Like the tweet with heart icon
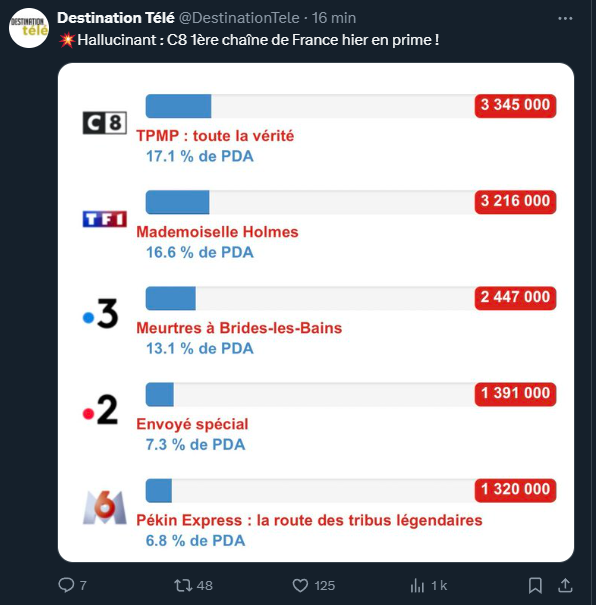The width and height of the screenshot is (596, 605). point(300,585)
